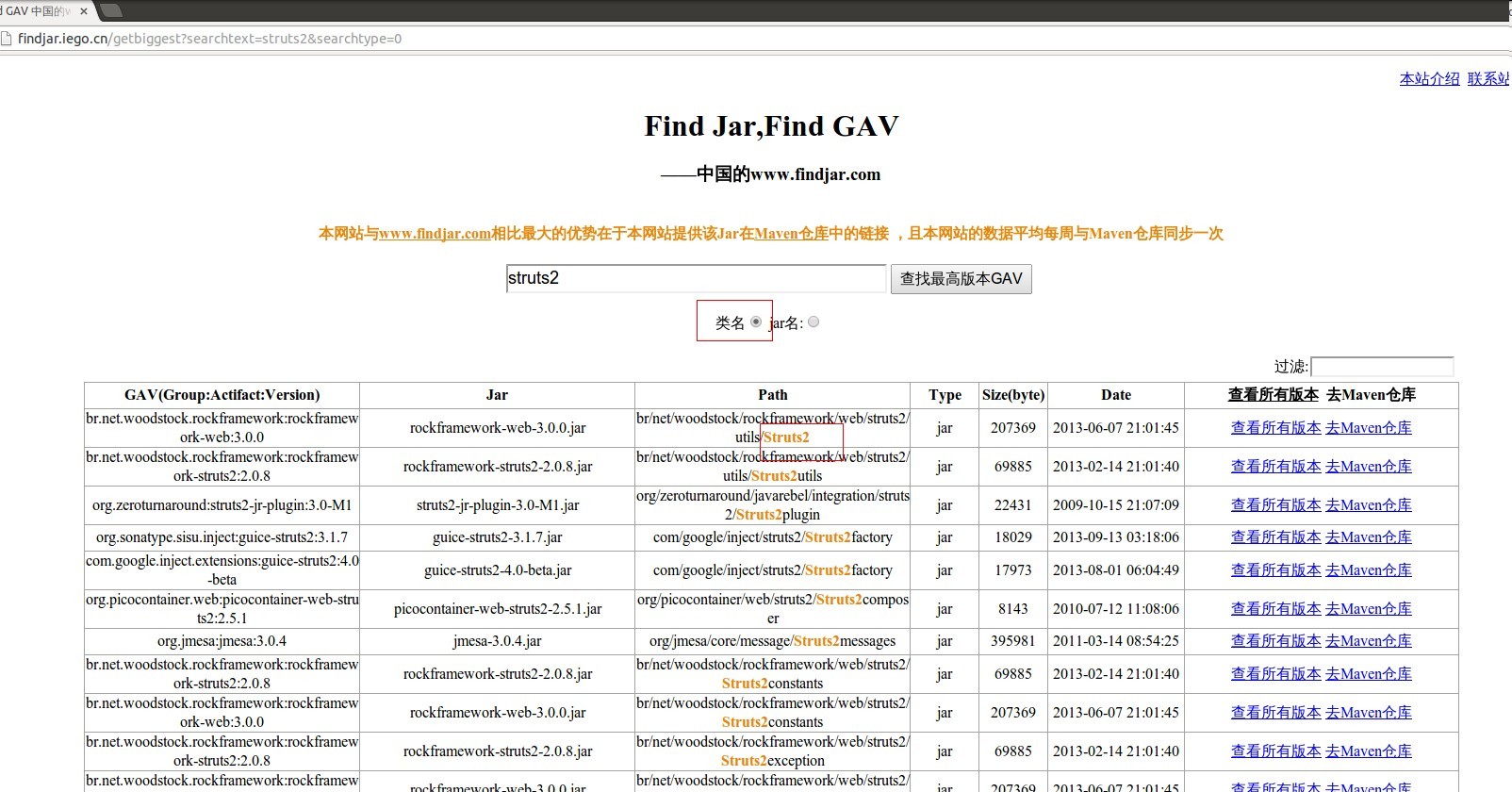Open 去Maven仓库 for rockframework-web-3.0.0.jar first row
Screen dimensions: 1512x792
[1369, 428]
